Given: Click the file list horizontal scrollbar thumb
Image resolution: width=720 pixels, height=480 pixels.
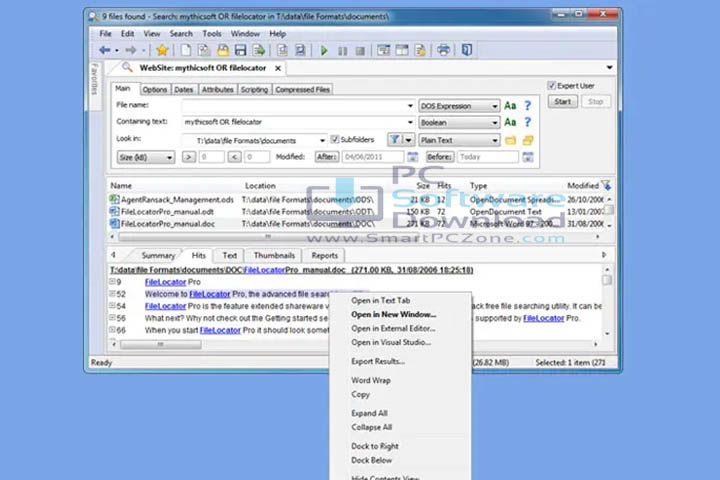Looking at the screenshot, I should (267, 237).
